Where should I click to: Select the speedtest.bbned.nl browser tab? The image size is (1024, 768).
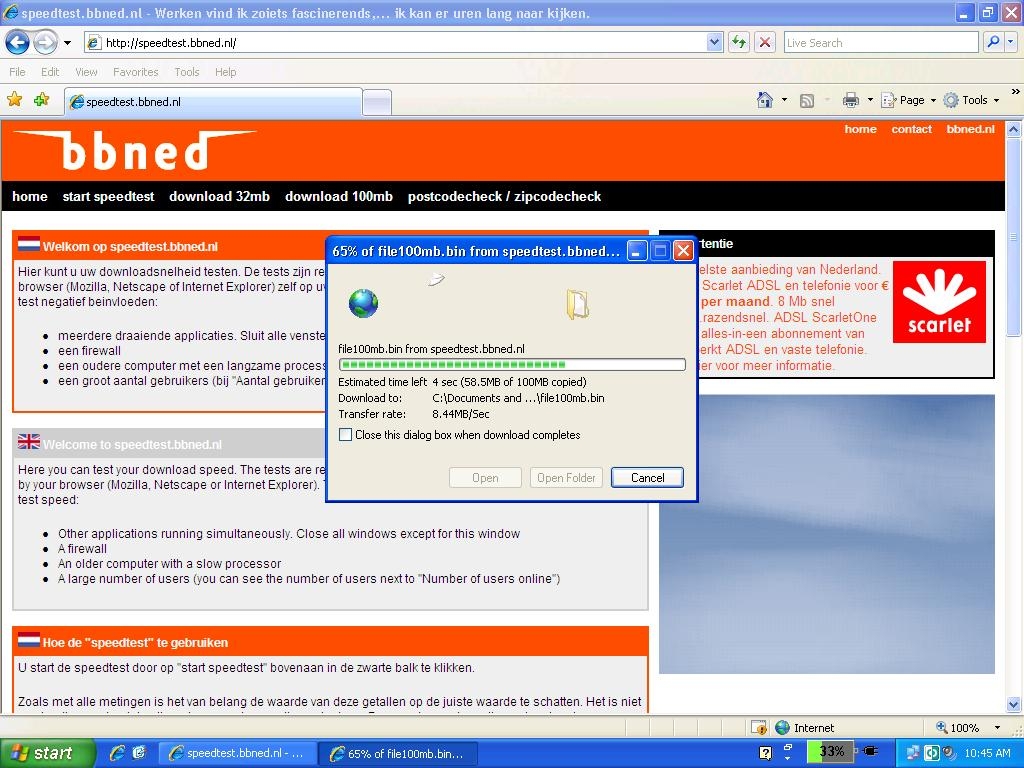coord(213,102)
